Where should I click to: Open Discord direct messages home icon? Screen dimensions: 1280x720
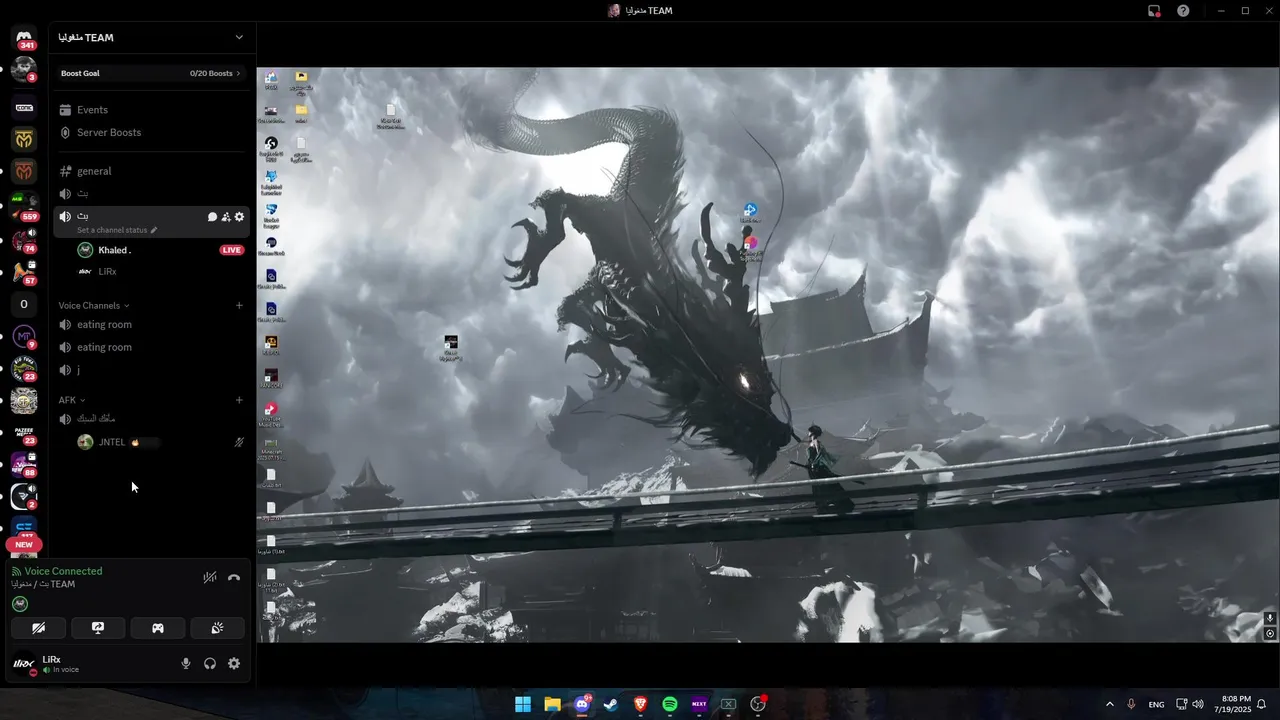click(24, 38)
